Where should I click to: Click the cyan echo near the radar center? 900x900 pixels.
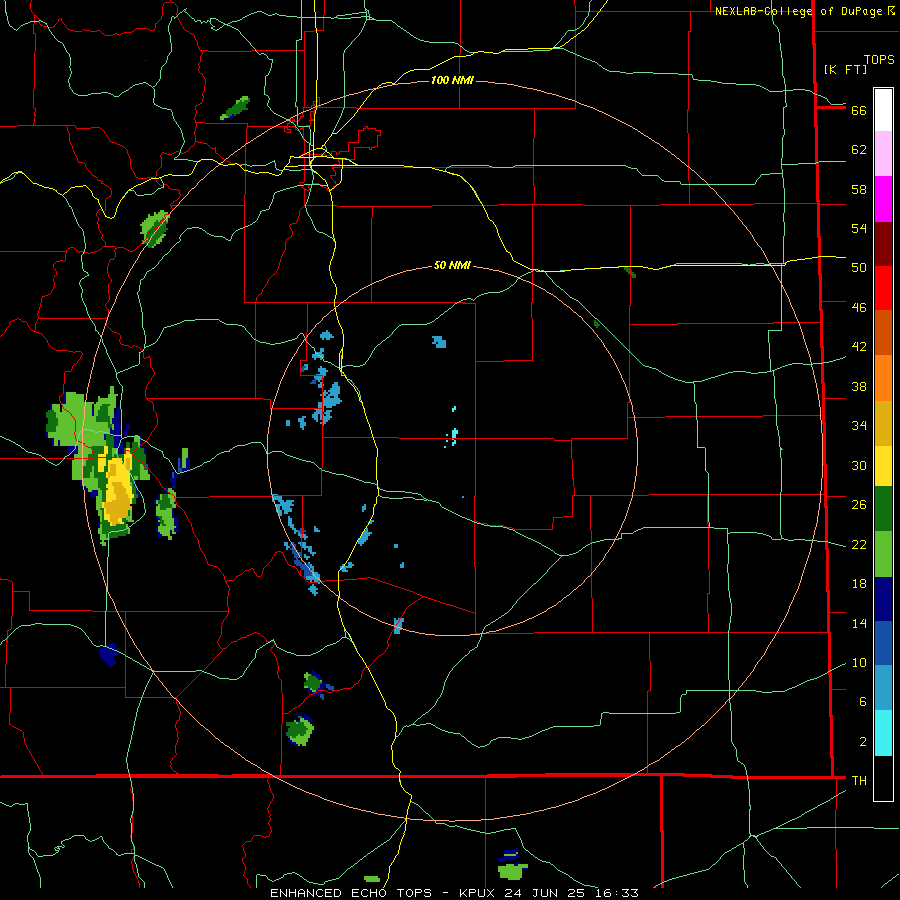pos(454,435)
